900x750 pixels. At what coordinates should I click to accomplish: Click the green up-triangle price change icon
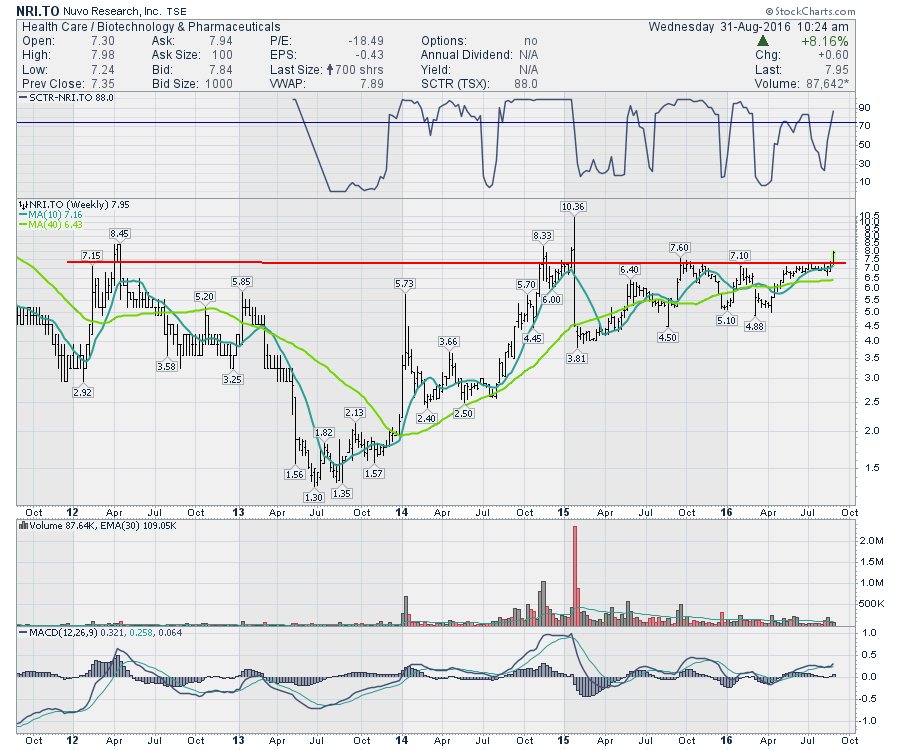(763, 41)
